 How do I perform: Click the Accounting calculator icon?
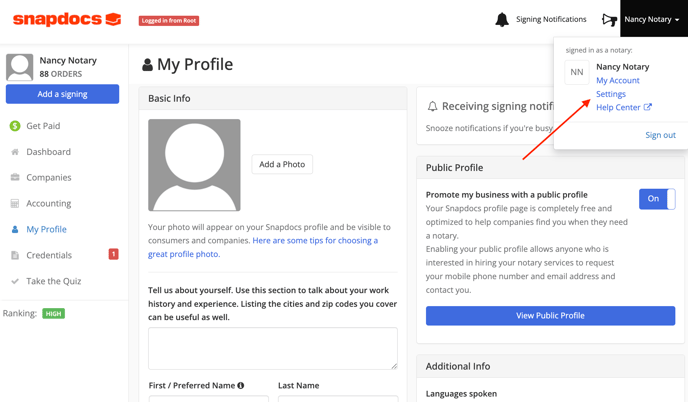[x=15, y=204]
